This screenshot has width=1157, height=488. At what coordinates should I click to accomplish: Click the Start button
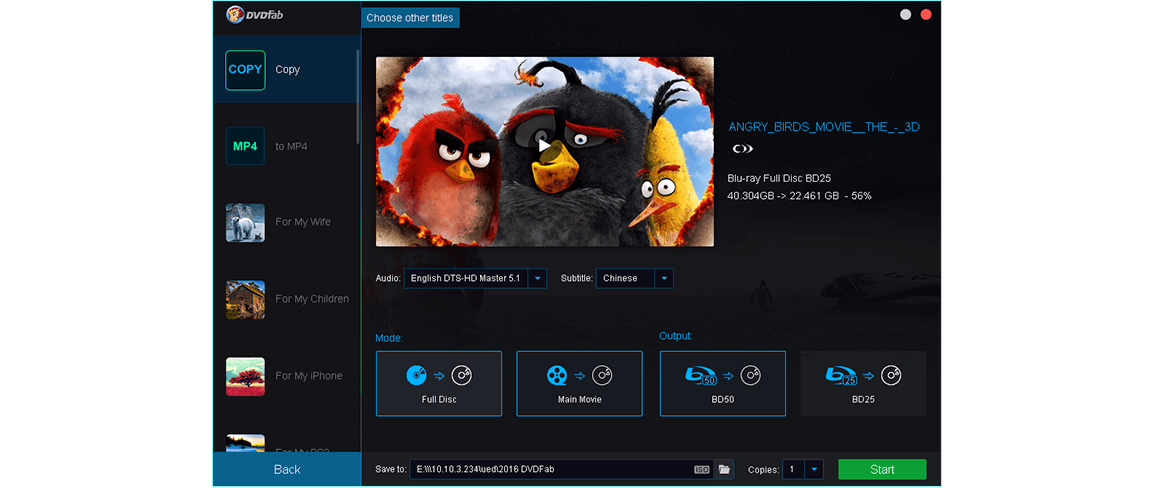tap(882, 470)
